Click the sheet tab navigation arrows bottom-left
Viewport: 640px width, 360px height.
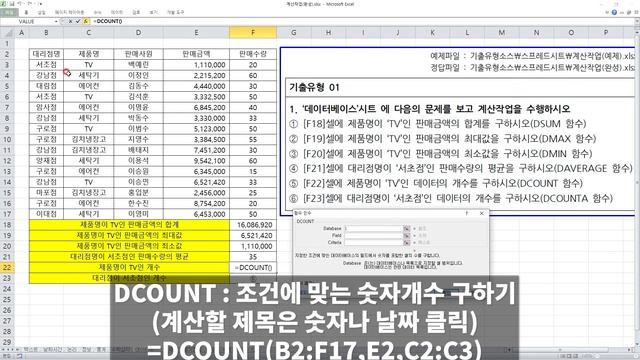coord(11,350)
